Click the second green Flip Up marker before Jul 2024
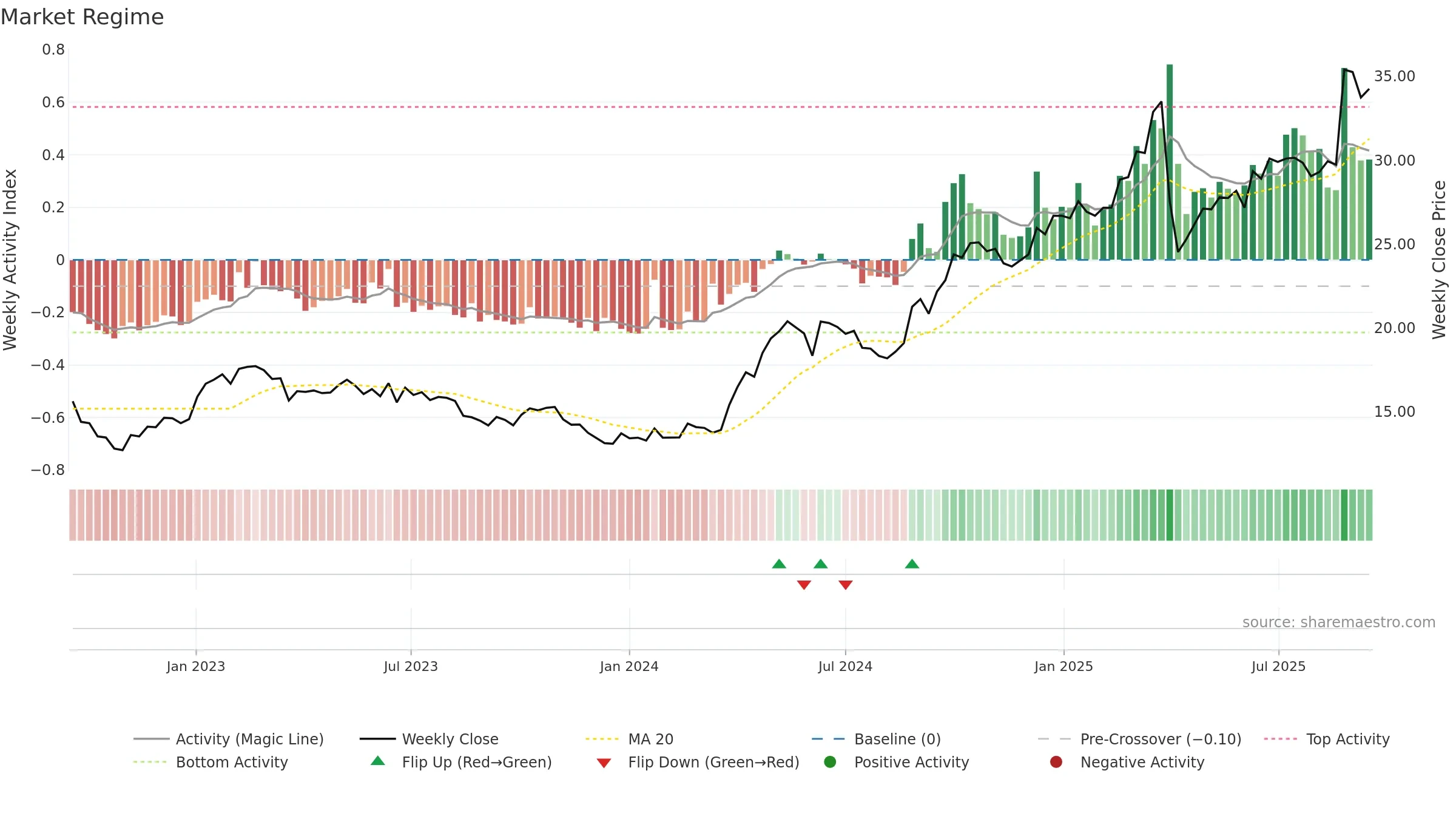1456x819 pixels. 821,564
